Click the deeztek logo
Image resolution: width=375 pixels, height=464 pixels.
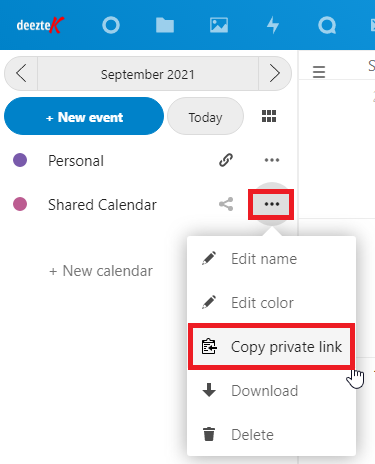40,25
